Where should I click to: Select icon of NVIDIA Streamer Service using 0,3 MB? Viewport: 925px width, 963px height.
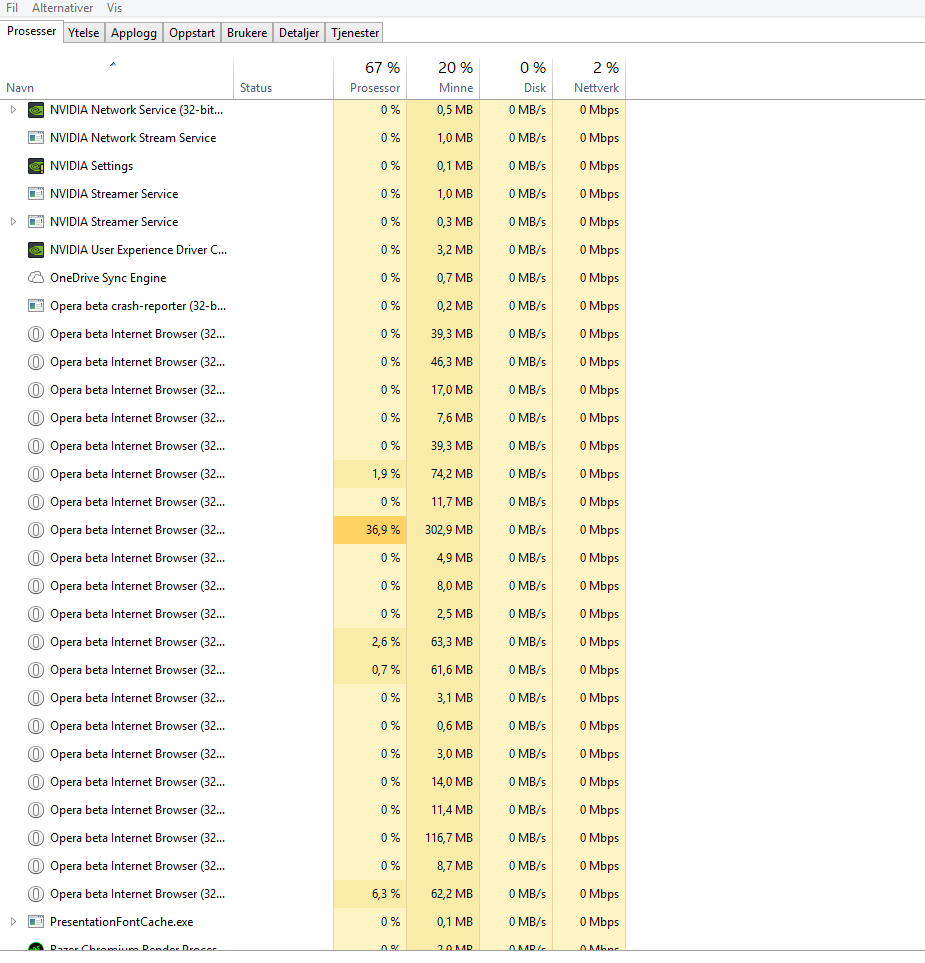click(36, 222)
